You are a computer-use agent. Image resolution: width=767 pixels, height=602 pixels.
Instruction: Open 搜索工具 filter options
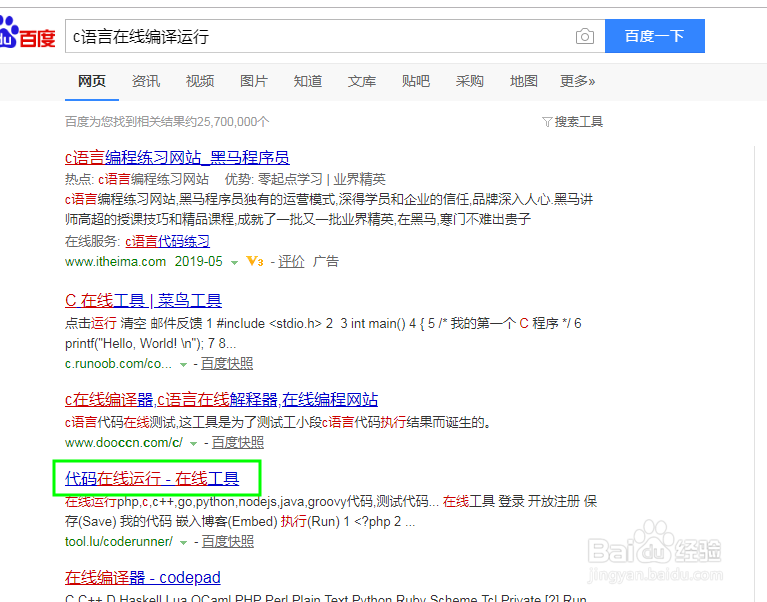[579, 122]
